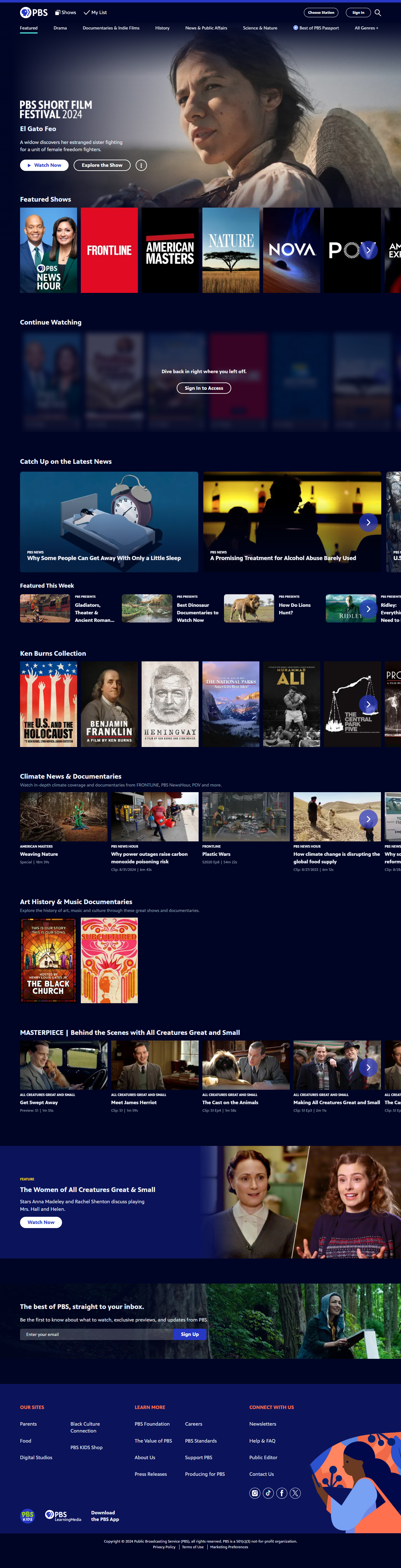This screenshot has width=401, height=1568.
Task: Open the Meet James Herriot clip thumbnail
Action: 155,1065
